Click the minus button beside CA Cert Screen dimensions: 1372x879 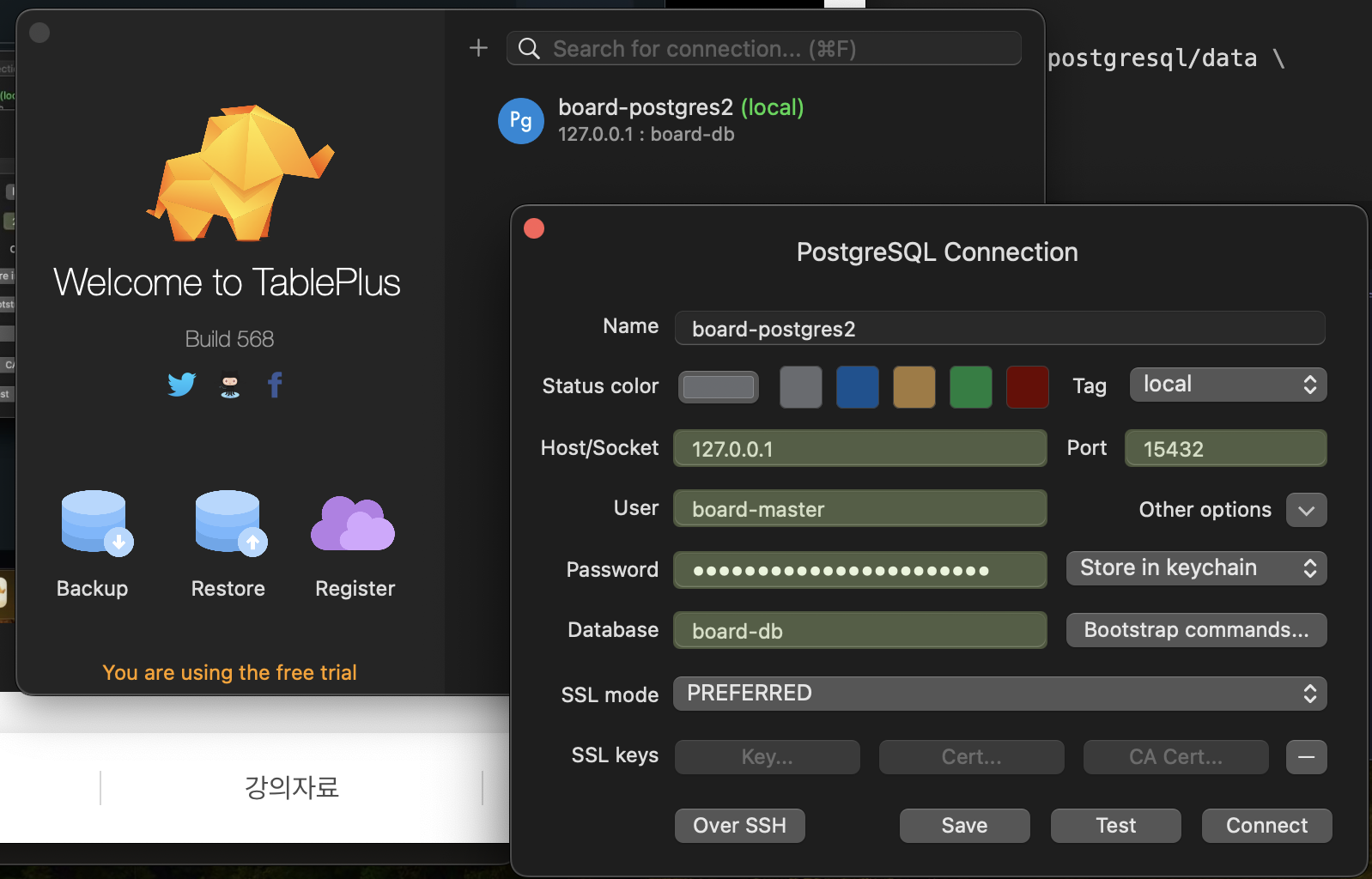pos(1307,757)
